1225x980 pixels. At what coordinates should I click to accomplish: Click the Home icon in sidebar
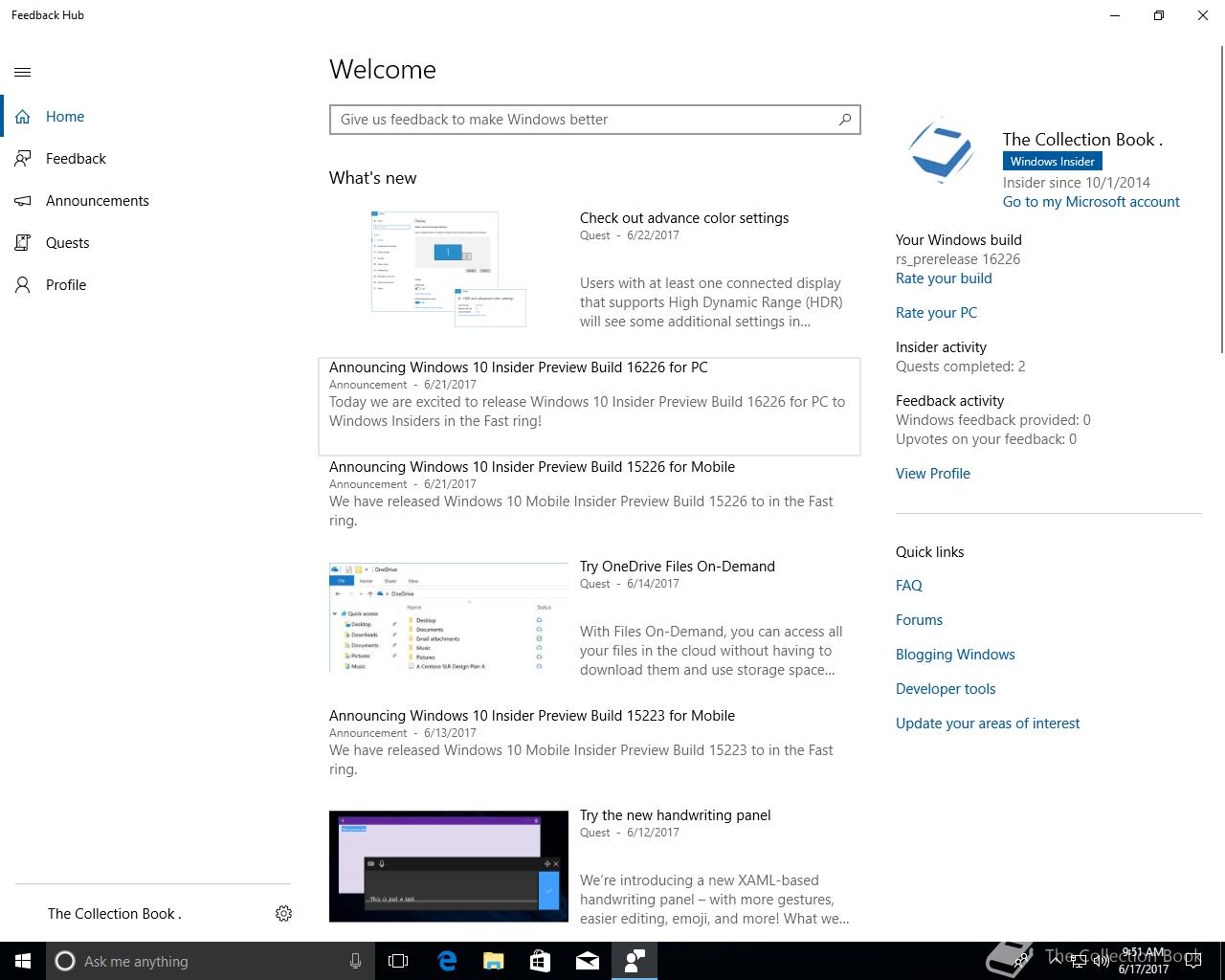[23, 117]
